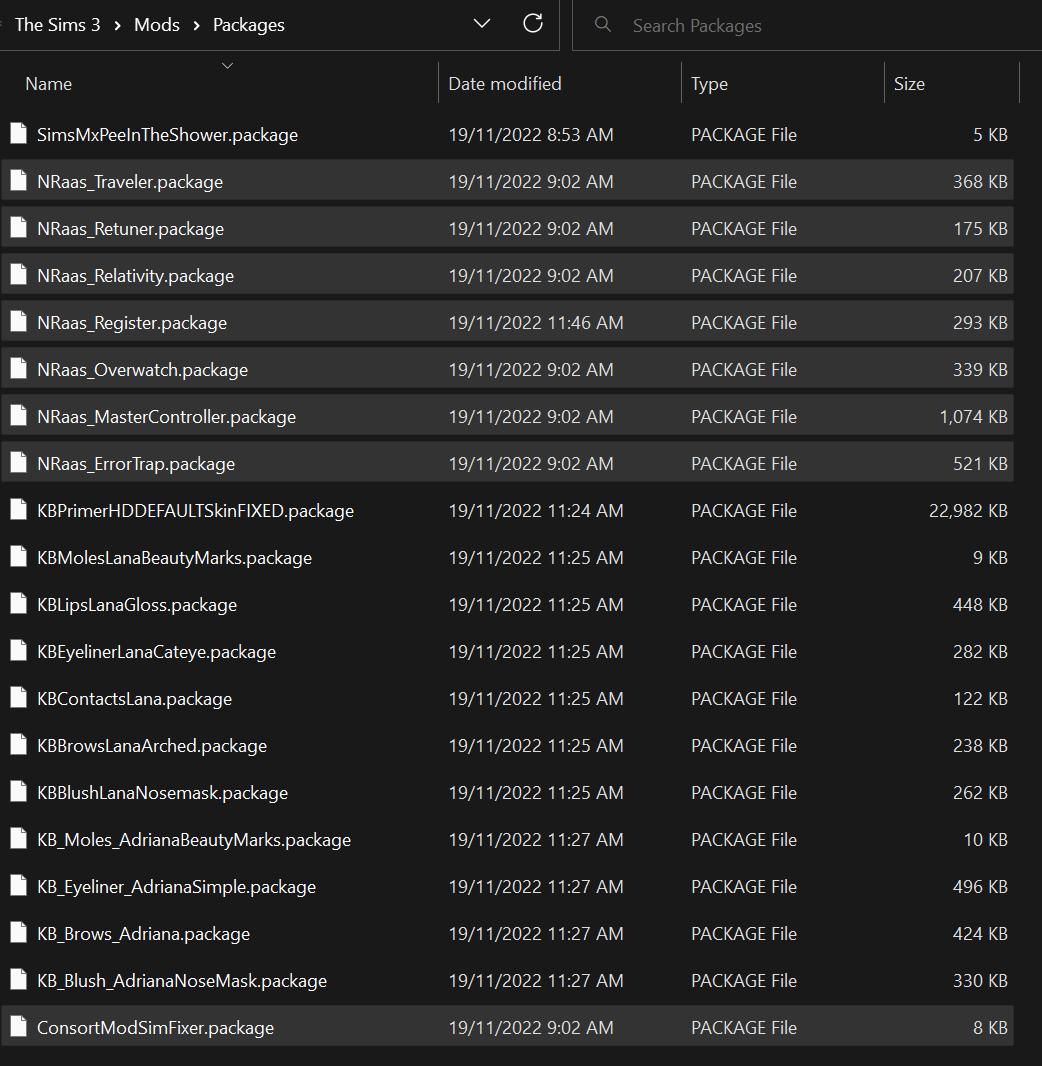Click the KB_Blush_AdrianaNoseMask.package file icon
1042x1066 pixels.
coord(18,979)
